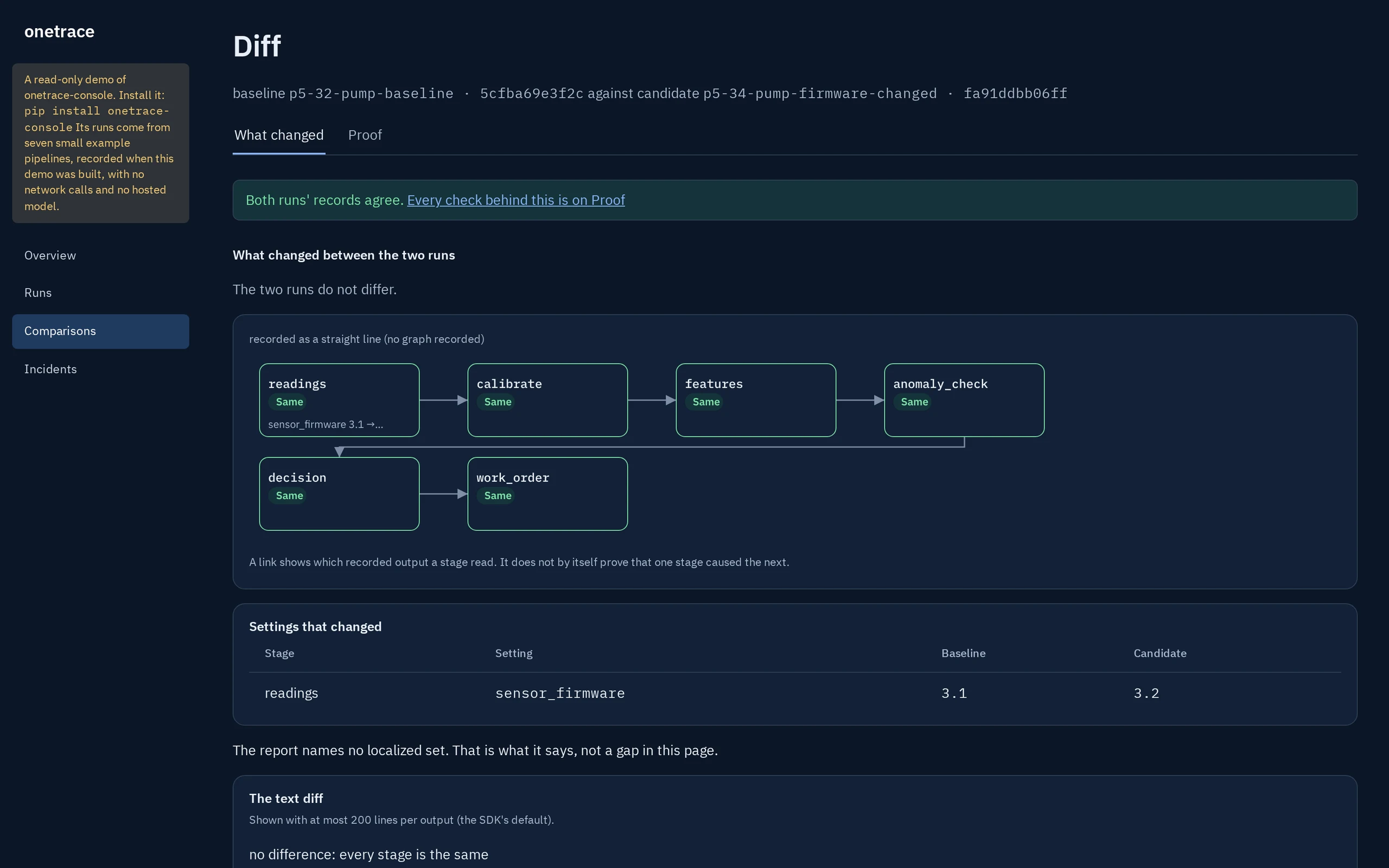
Task: Click 'The text diff' heading
Action: pyautogui.click(x=286, y=799)
